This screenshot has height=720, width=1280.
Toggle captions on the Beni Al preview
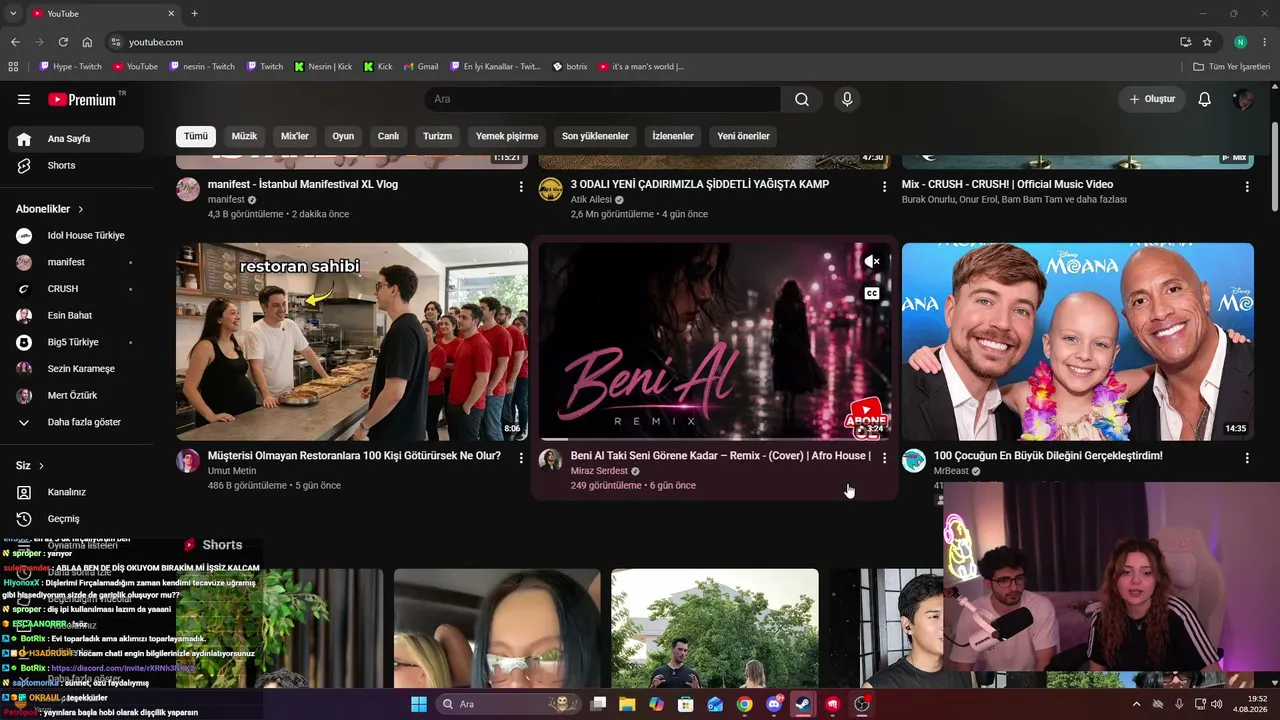pyautogui.click(x=872, y=294)
